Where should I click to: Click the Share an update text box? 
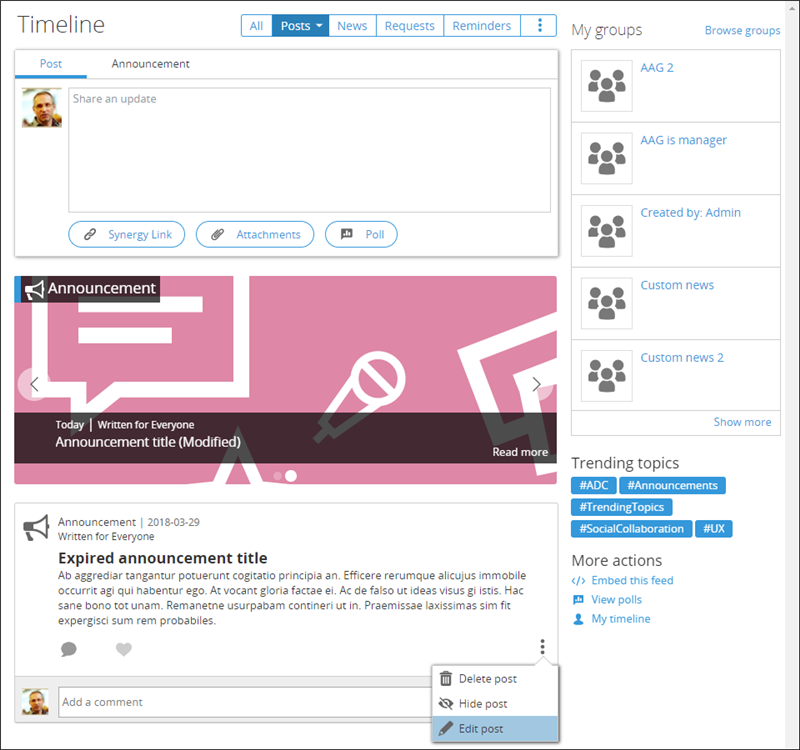[x=309, y=150]
